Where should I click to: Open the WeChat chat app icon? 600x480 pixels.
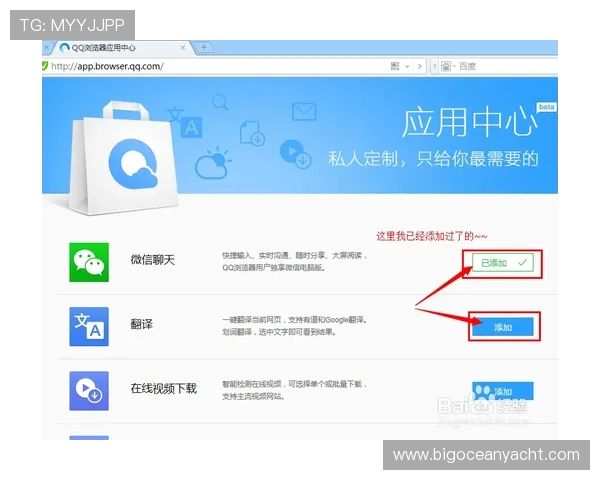pyautogui.click(x=89, y=262)
